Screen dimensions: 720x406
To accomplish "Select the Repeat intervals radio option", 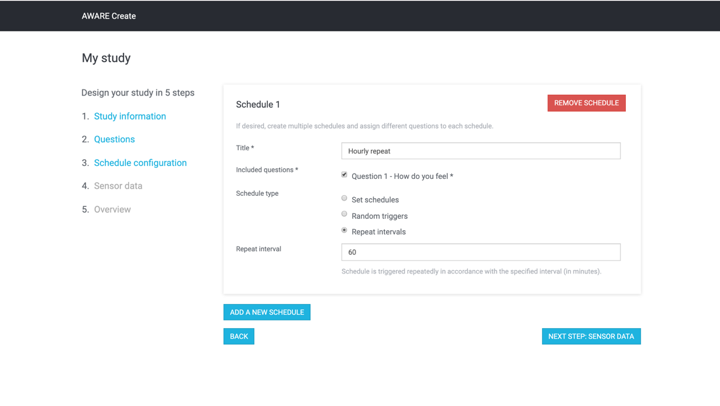I will point(344,230).
